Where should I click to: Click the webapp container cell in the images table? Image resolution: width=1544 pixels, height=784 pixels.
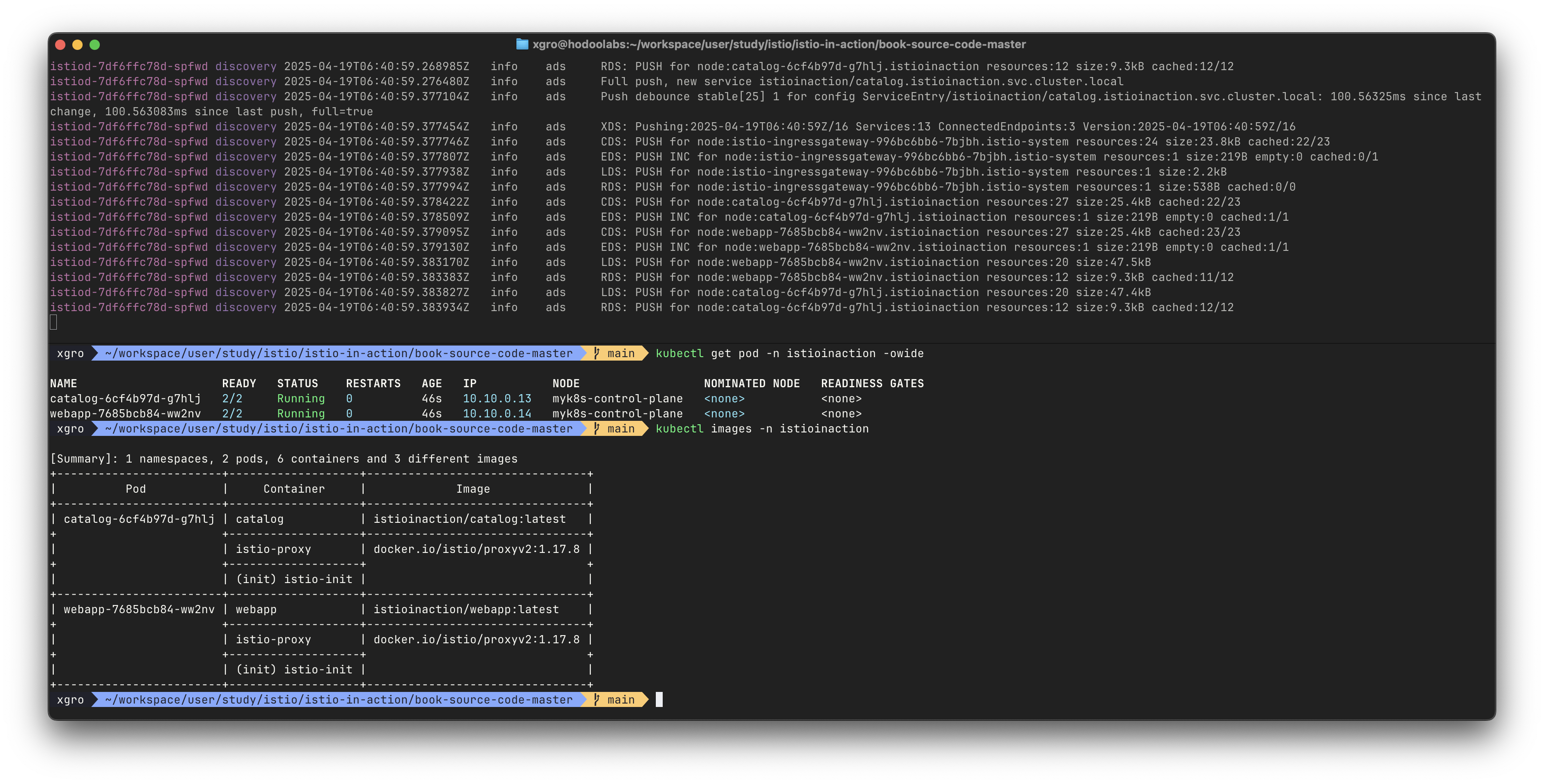click(256, 610)
